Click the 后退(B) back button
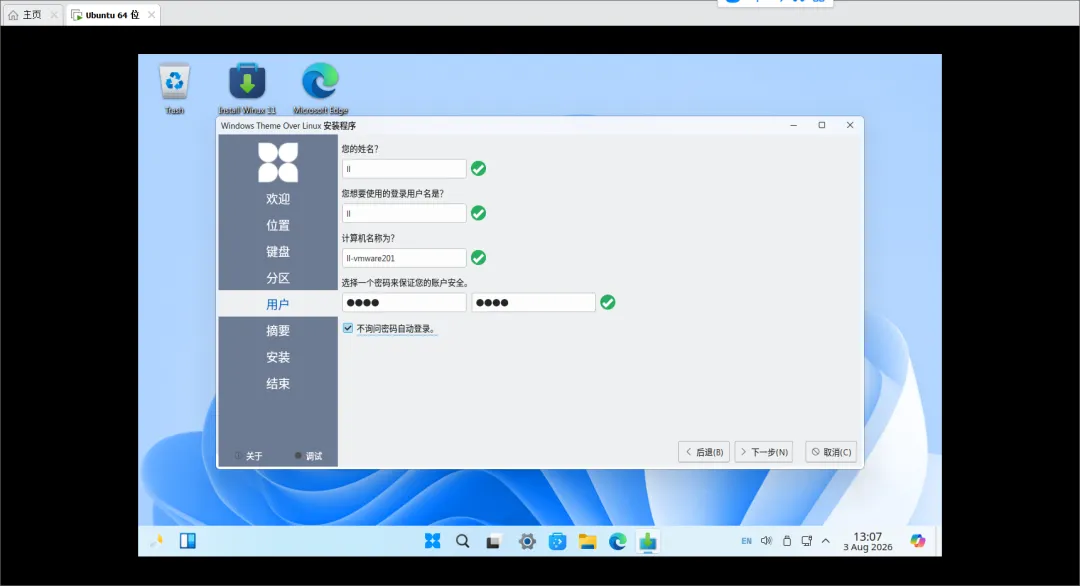 coord(704,452)
